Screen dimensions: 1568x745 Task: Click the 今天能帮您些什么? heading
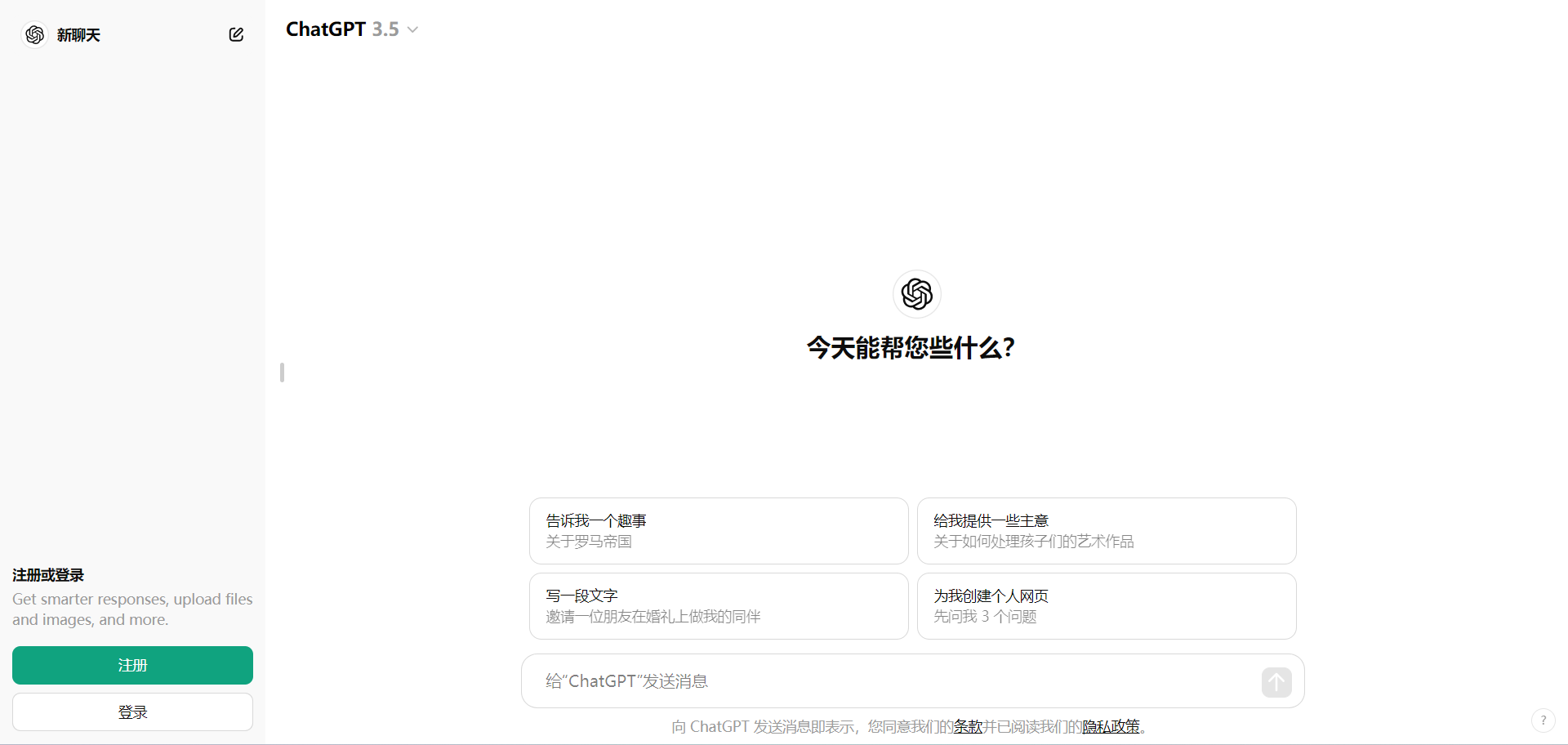[911, 348]
